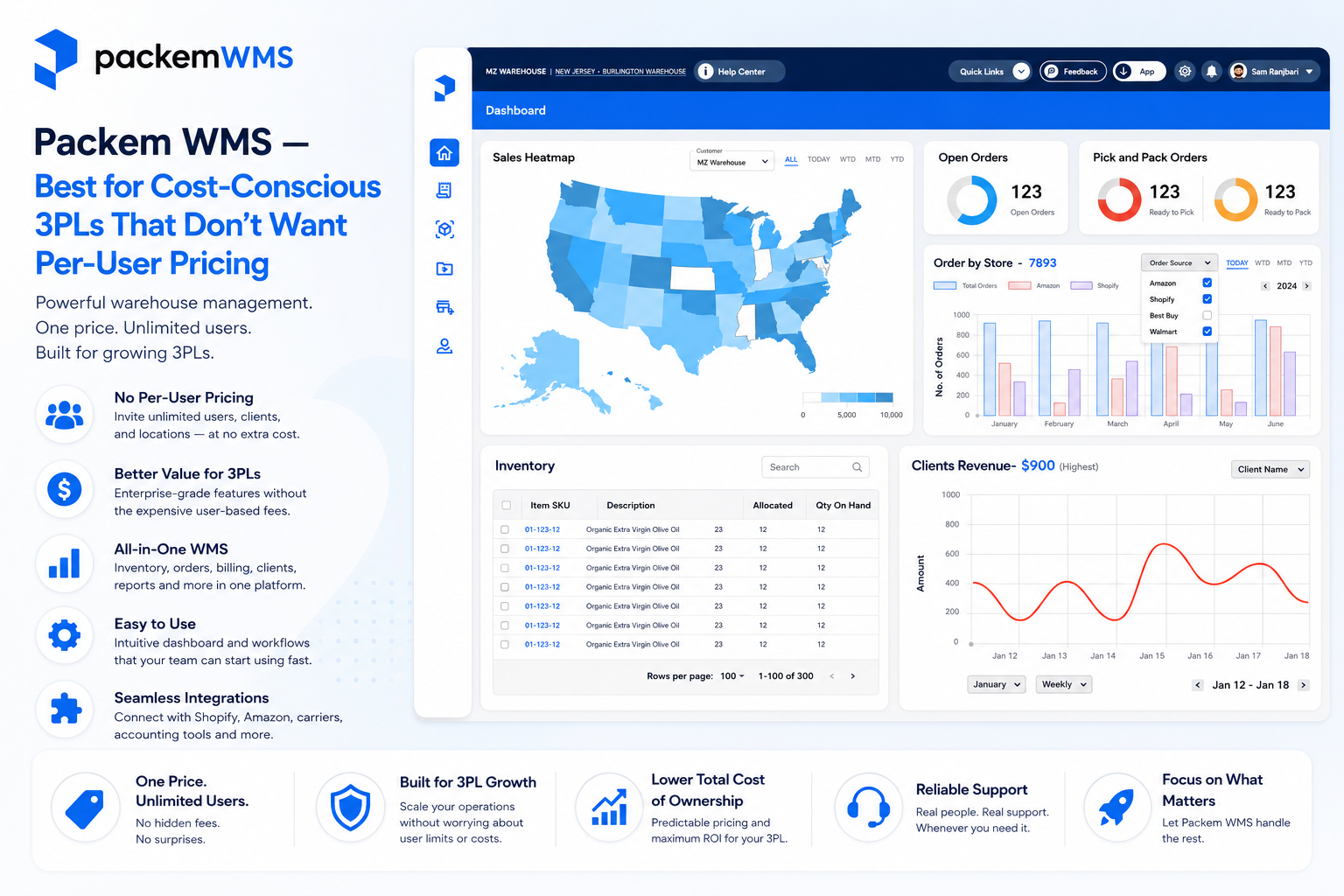Focus the Inventory Search field
The height and width of the screenshot is (896, 1344).
coord(815,467)
